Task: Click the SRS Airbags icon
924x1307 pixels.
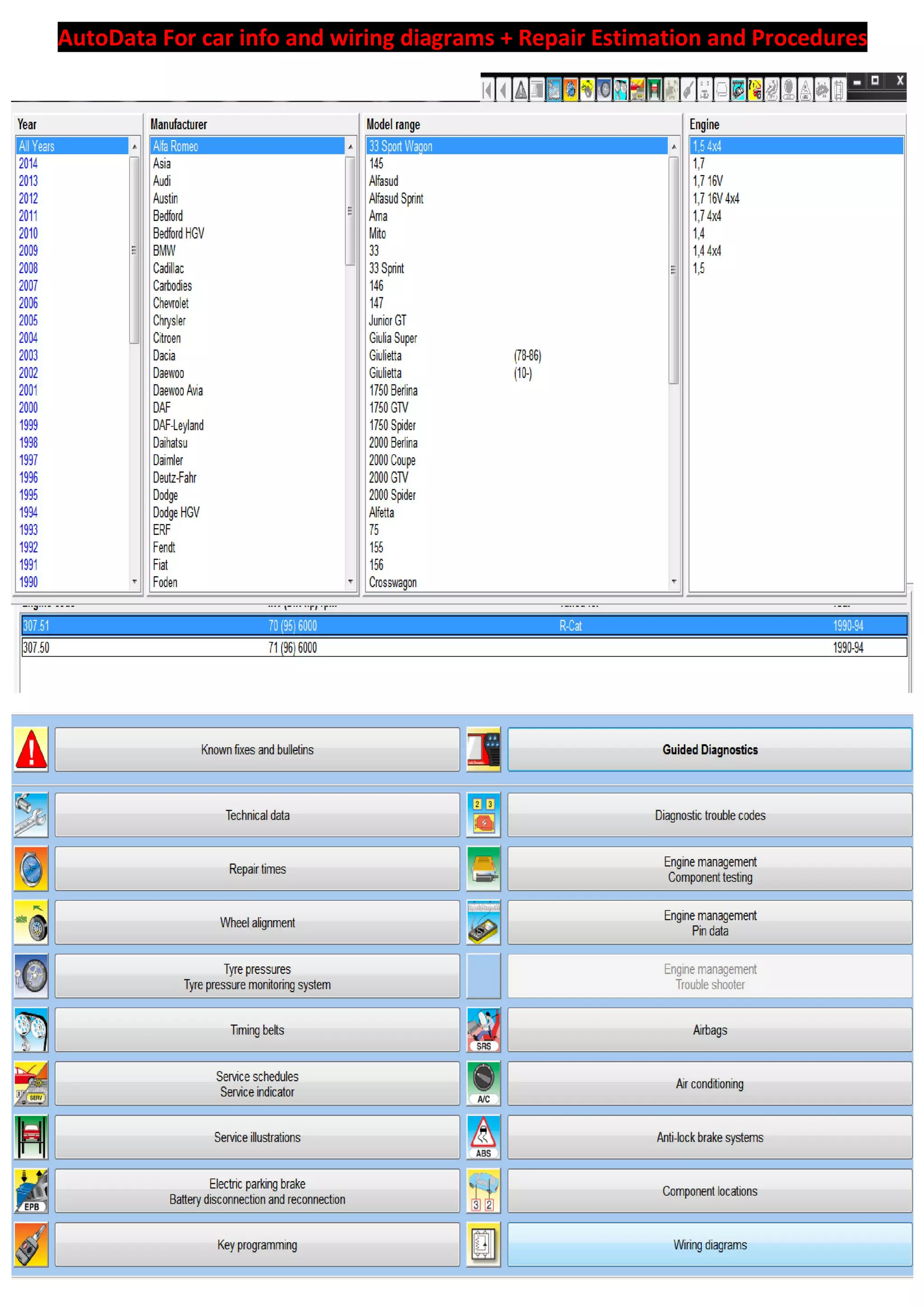Action: point(483,1030)
